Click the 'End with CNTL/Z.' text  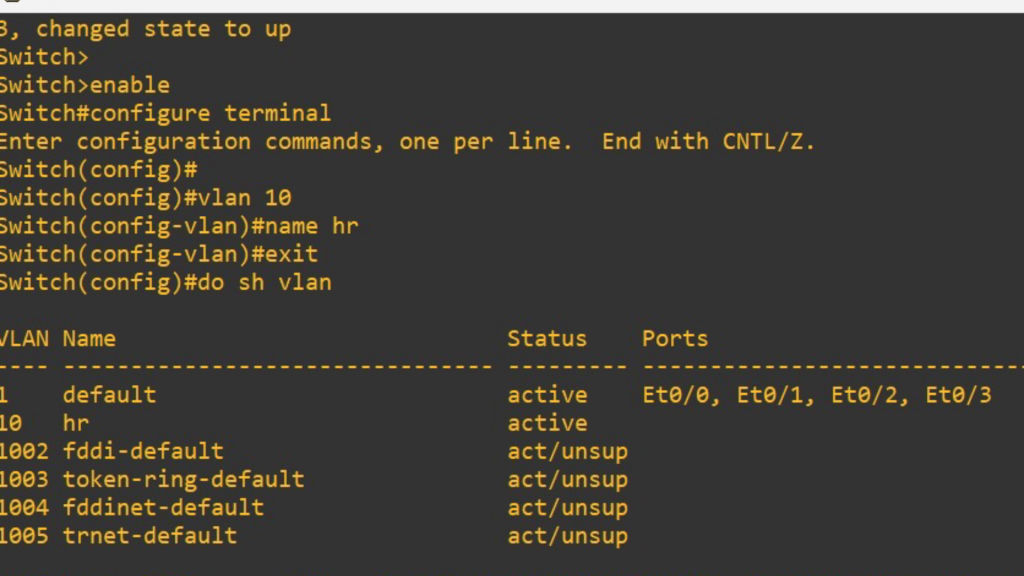coord(708,141)
